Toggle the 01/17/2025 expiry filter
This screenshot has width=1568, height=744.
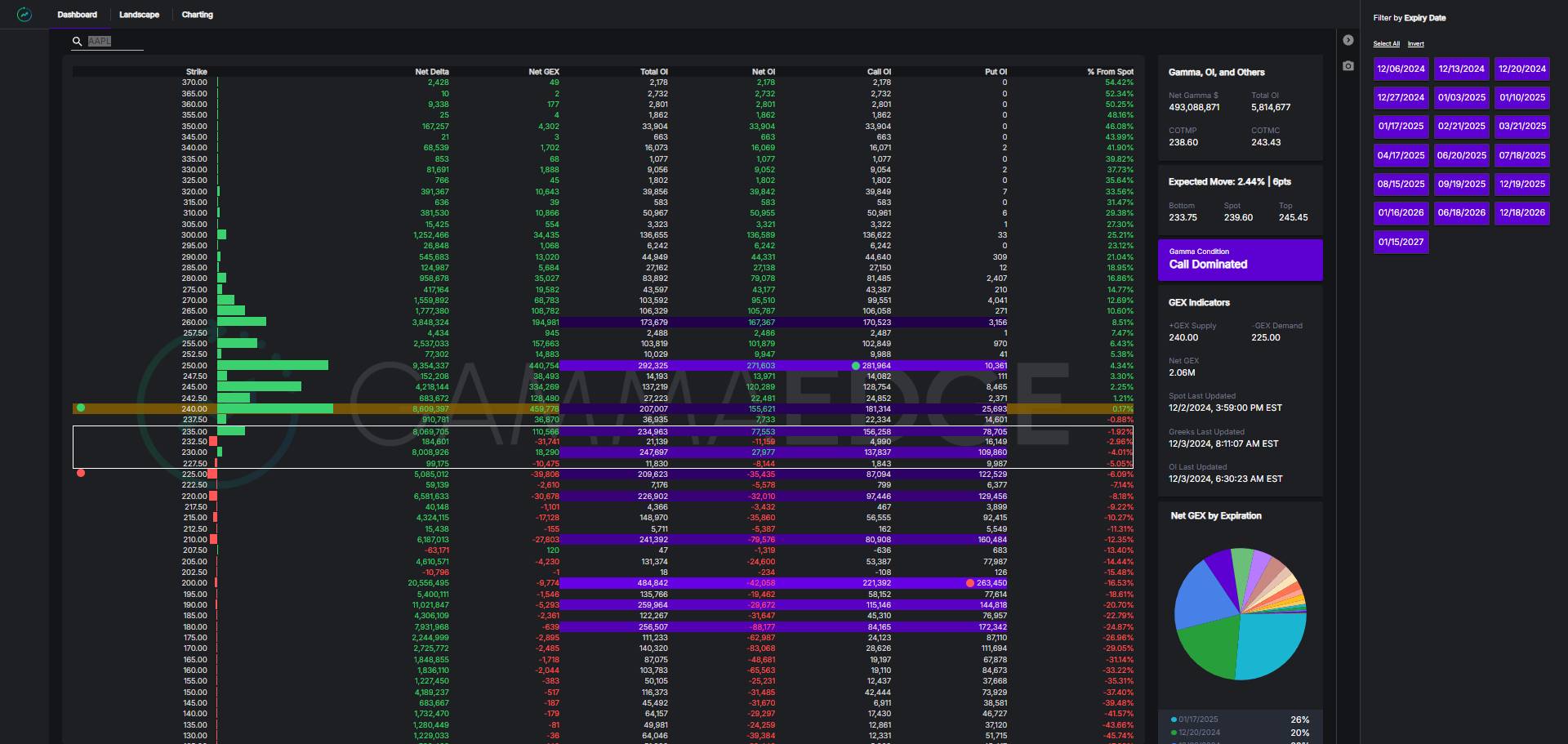click(x=1401, y=127)
